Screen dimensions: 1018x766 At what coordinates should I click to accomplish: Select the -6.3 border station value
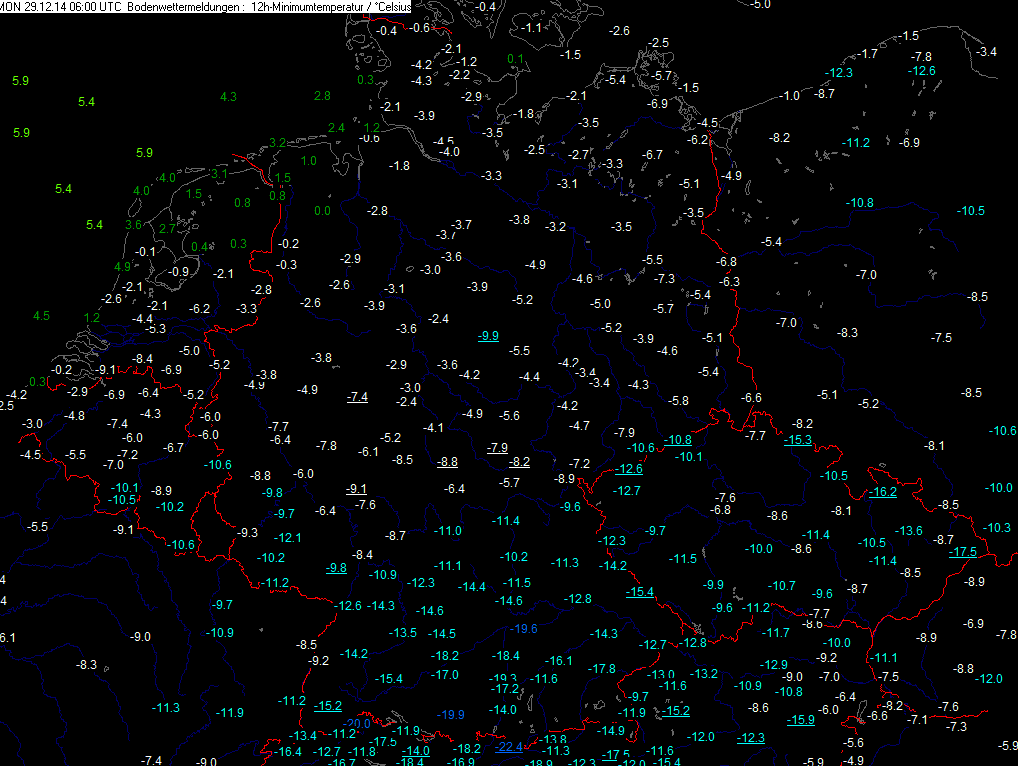click(730, 282)
